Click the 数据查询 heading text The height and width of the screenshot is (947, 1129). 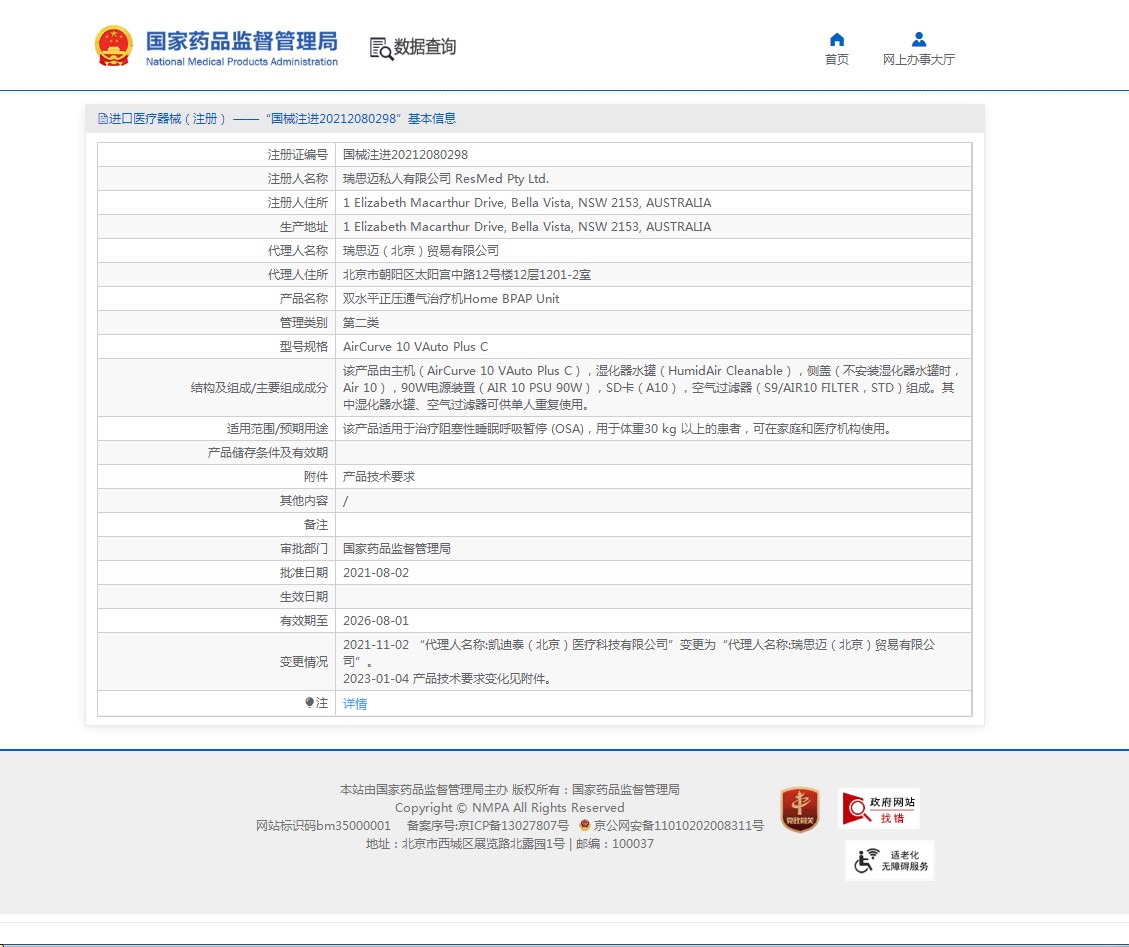(x=425, y=47)
